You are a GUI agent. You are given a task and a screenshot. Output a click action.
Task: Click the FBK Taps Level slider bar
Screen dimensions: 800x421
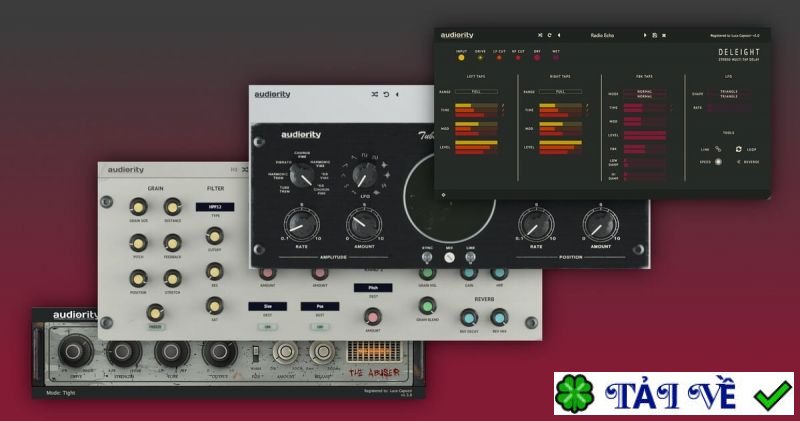pyautogui.click(x=644, y=135)
